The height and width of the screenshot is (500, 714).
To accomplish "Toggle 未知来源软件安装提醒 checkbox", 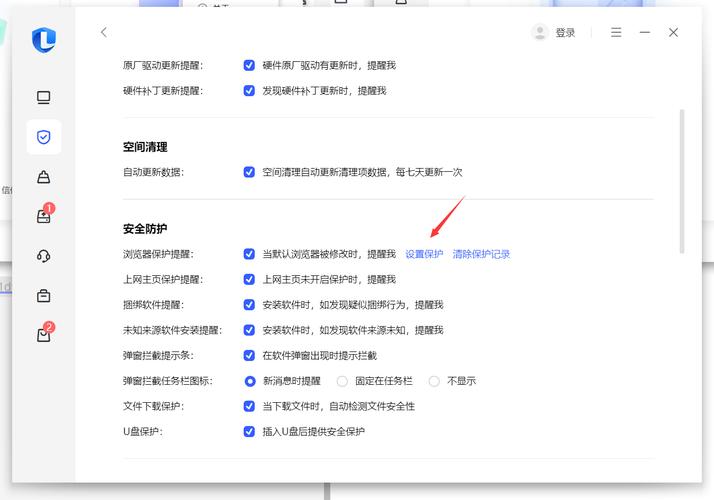I will click(x=249, y=330).
